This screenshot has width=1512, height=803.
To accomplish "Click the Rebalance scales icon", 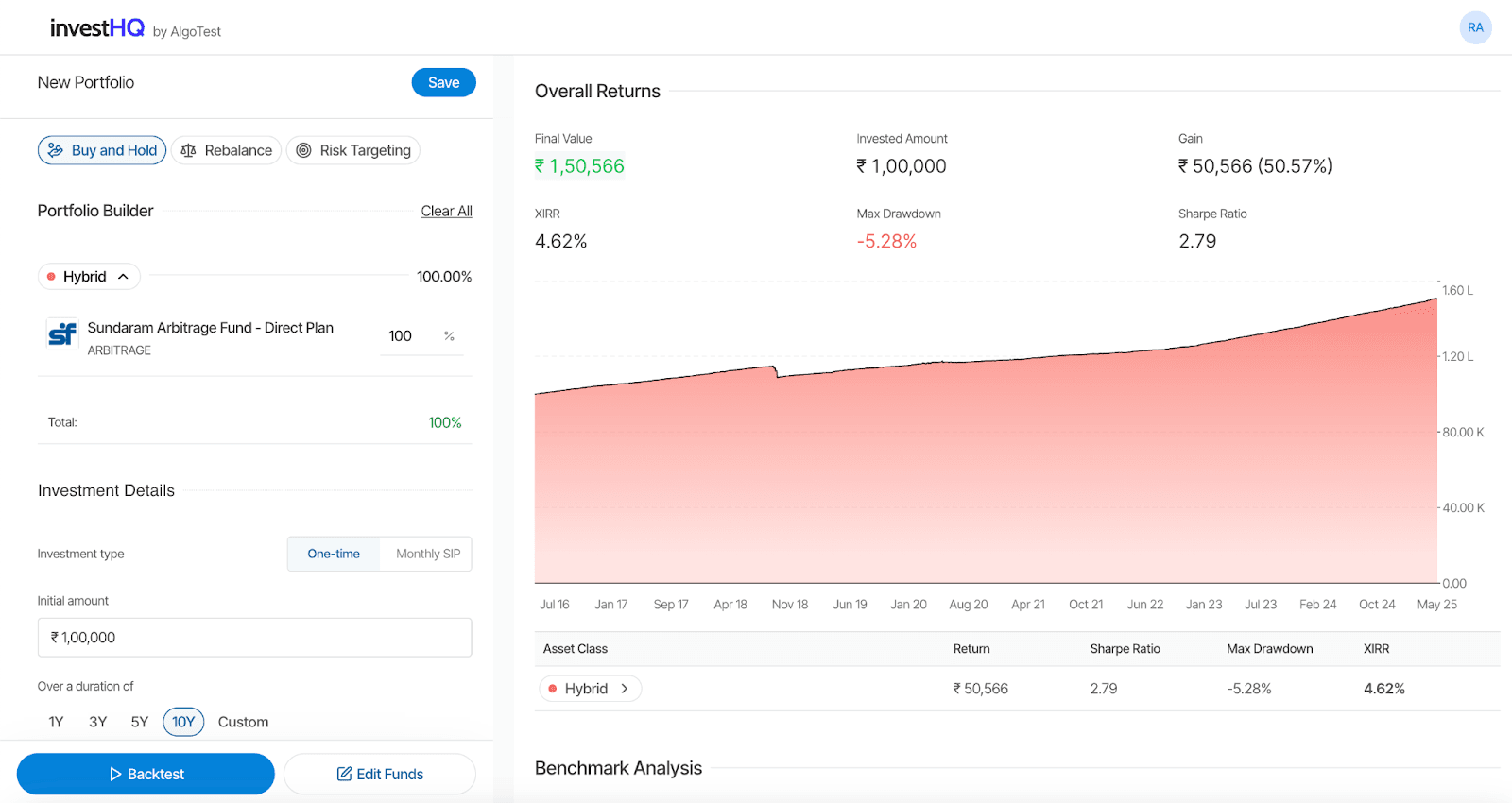I will (189, 150).
